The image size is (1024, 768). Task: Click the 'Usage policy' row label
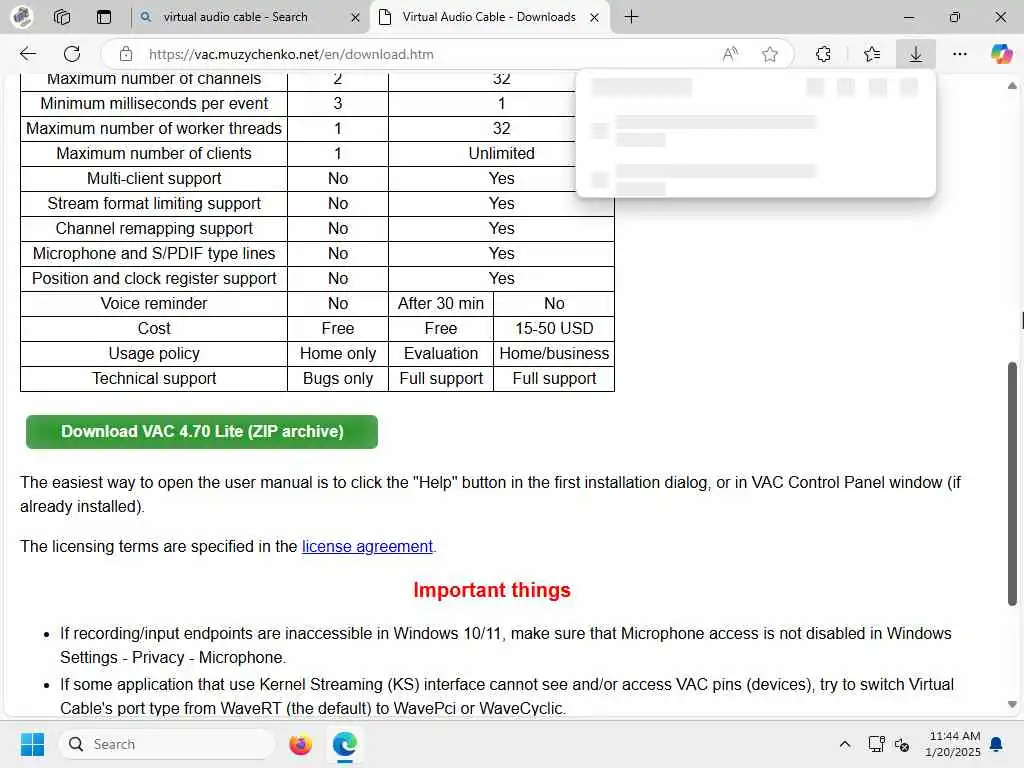click(153, 353)
